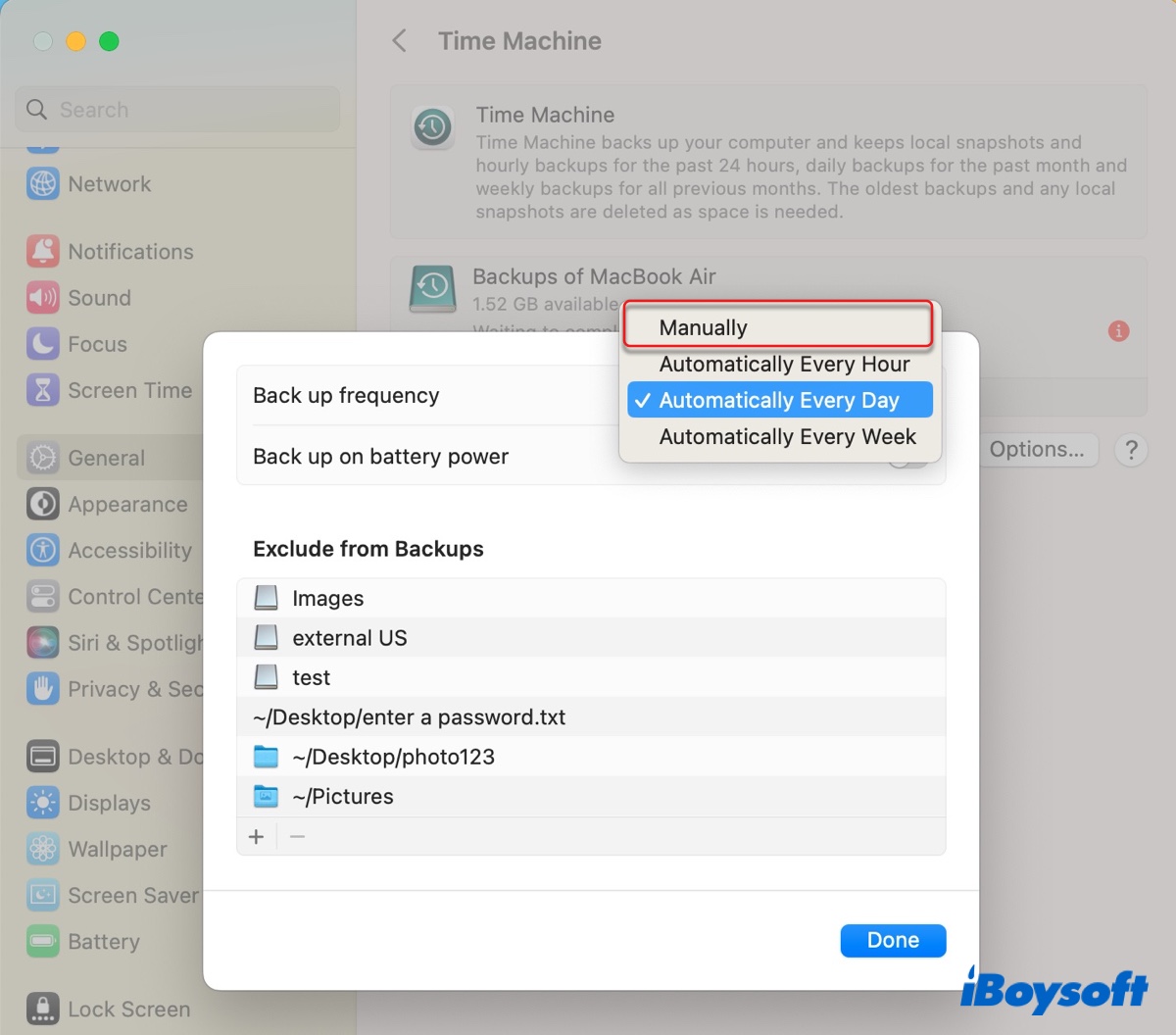Switch to Accessibility settings
The width and height of the screenshot is (1176, 1035).
coord(43,550)
